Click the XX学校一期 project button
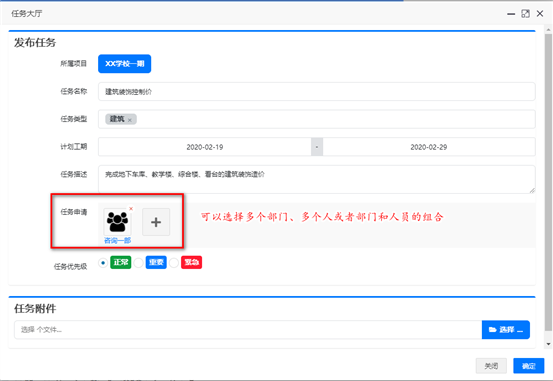Screen dimensions: 553x381 124,64
